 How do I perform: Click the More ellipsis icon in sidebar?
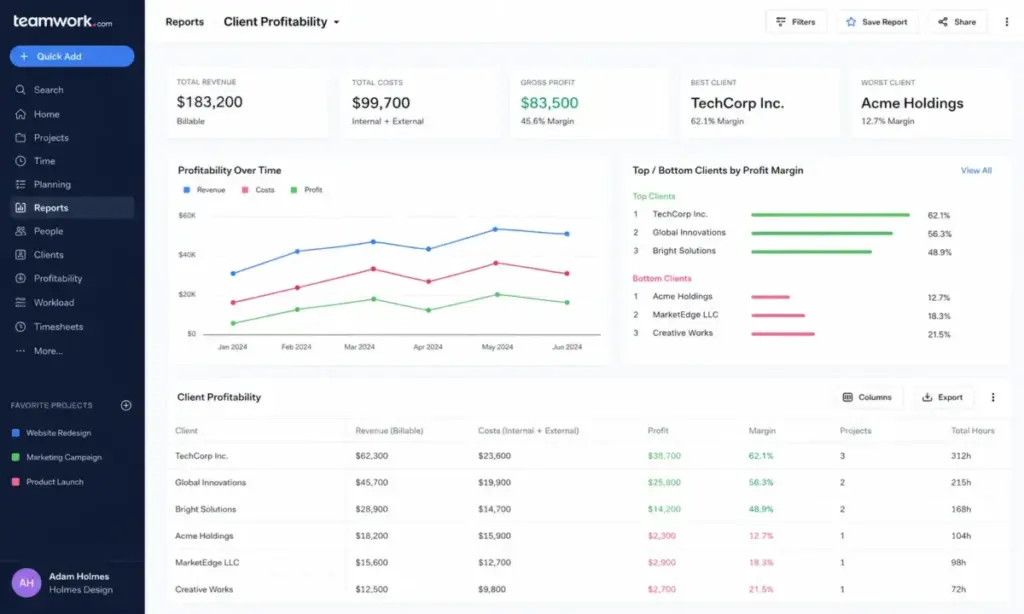[x=20, y=351]
